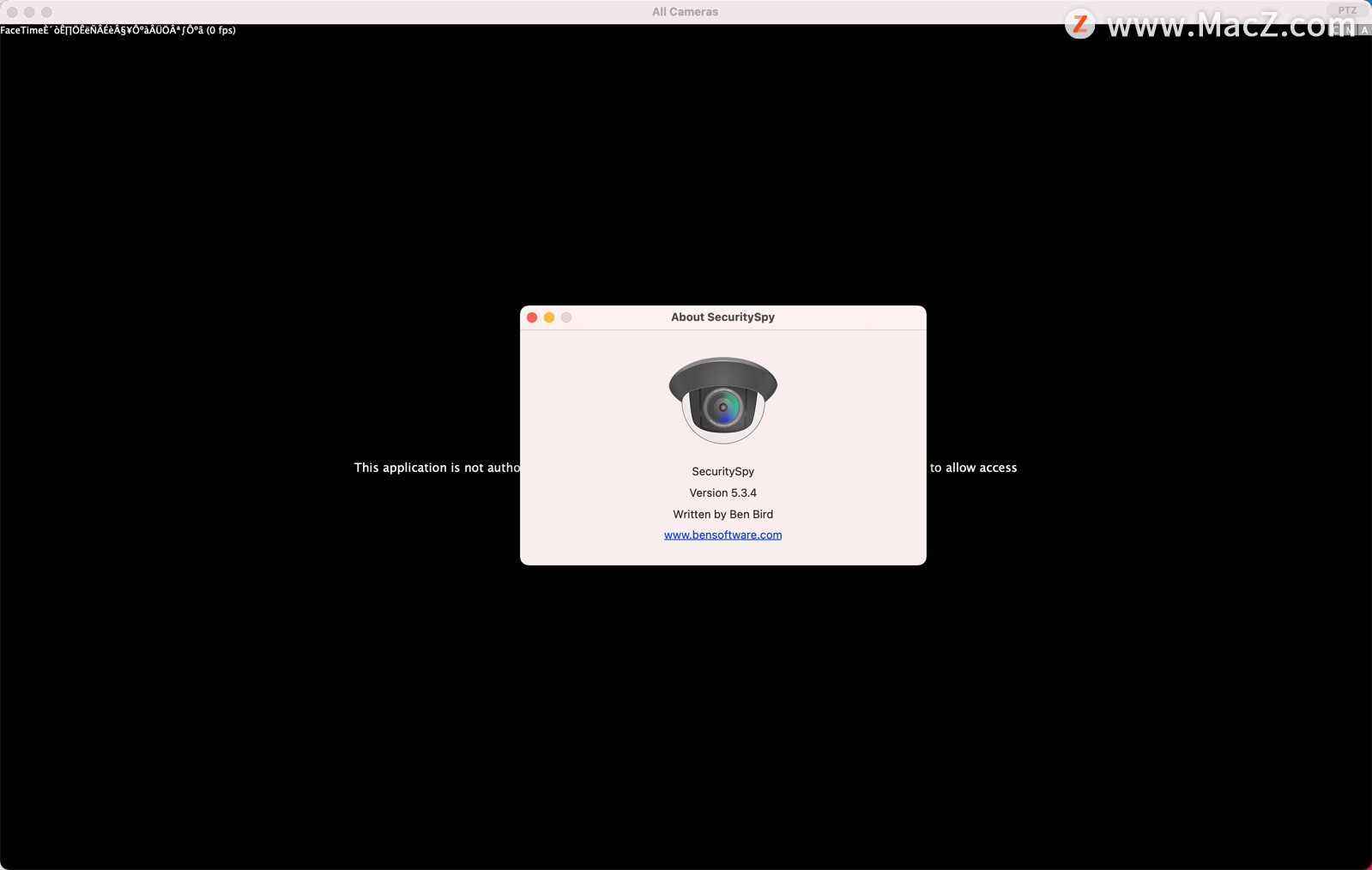Close the All Cameras window
Image resolution: width=1372 pixels, height=870 pixels.
tap(12, 12)
